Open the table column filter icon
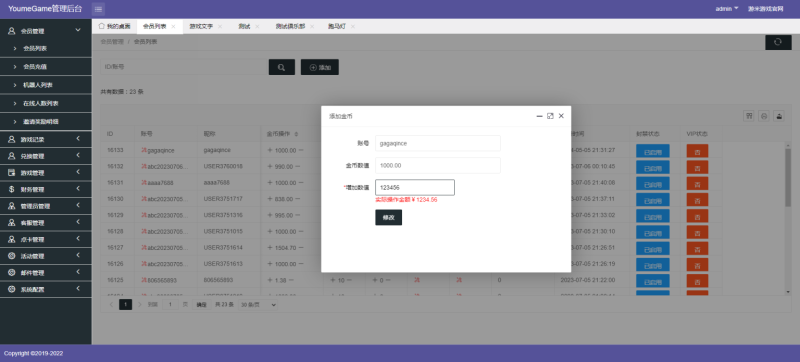800x362 pixels. pyautogui.click(x=749, y=116)
